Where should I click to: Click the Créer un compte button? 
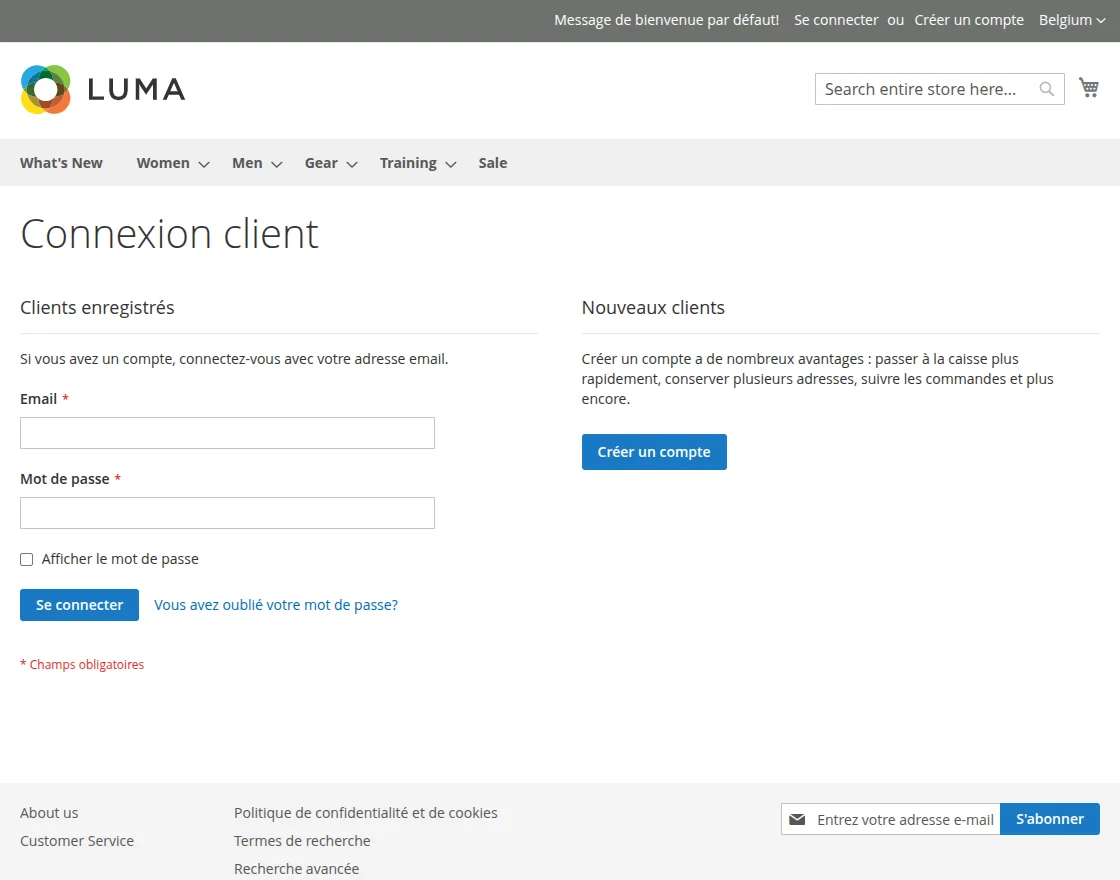coord(654,451)
